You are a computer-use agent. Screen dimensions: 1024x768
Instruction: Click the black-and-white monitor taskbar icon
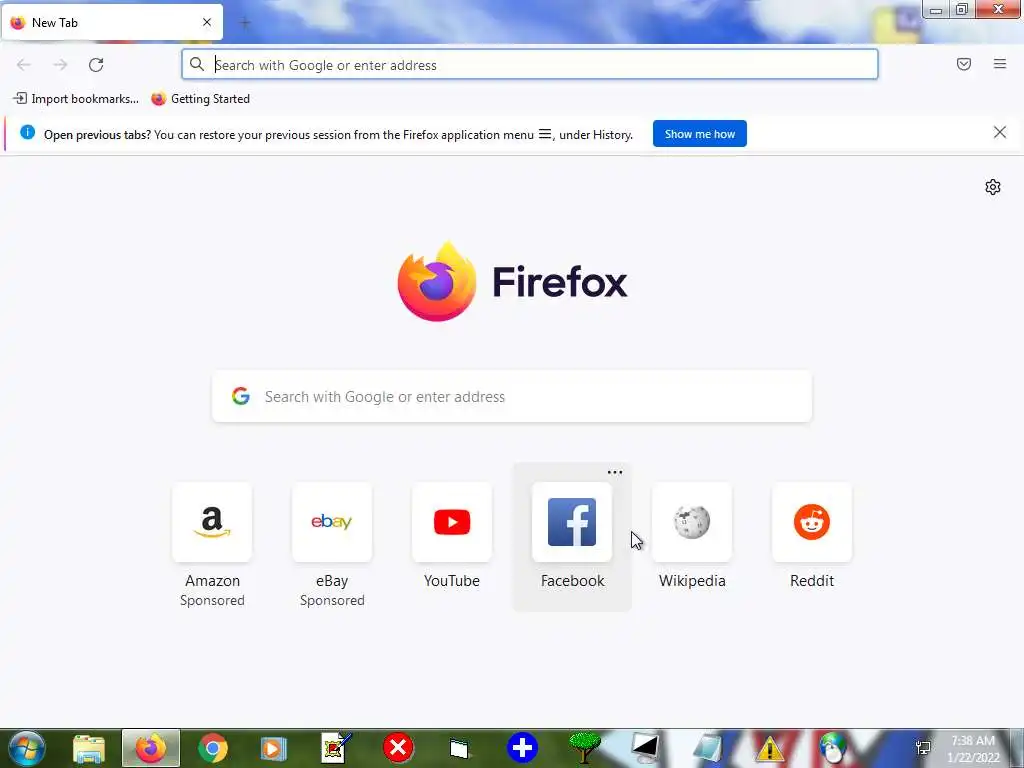tap(645, 748)
